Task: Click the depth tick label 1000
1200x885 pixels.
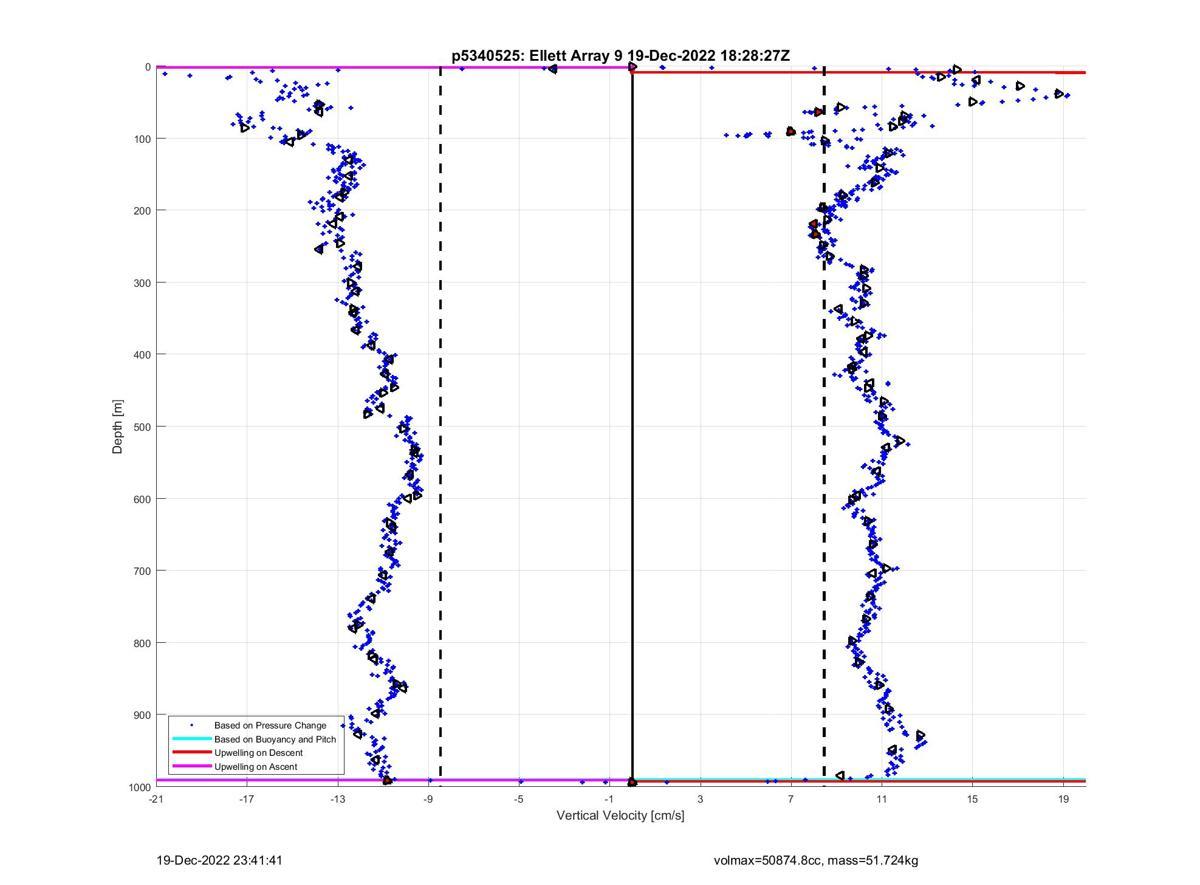Action: [x=138, y=787]
